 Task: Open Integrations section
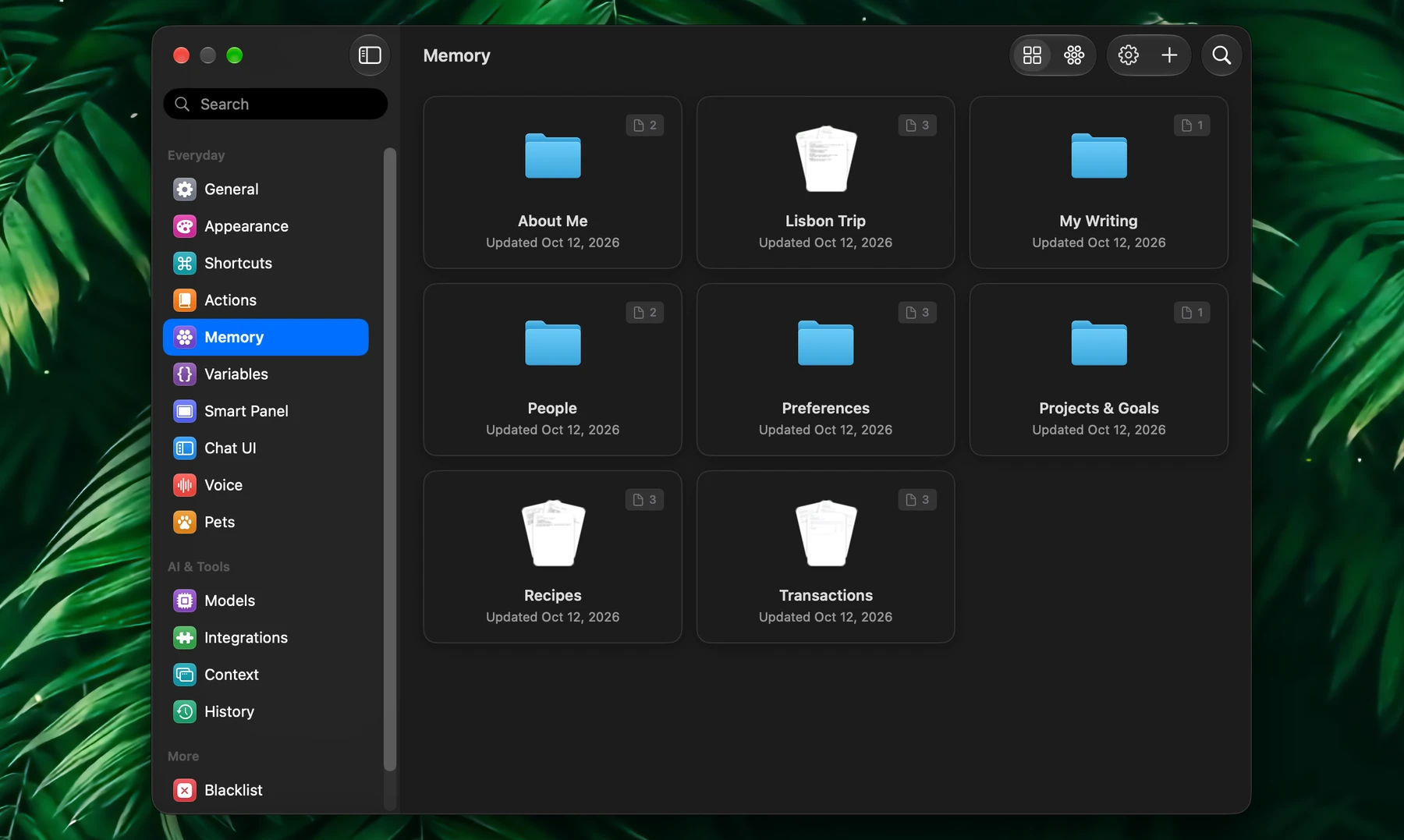coord(265,638)
